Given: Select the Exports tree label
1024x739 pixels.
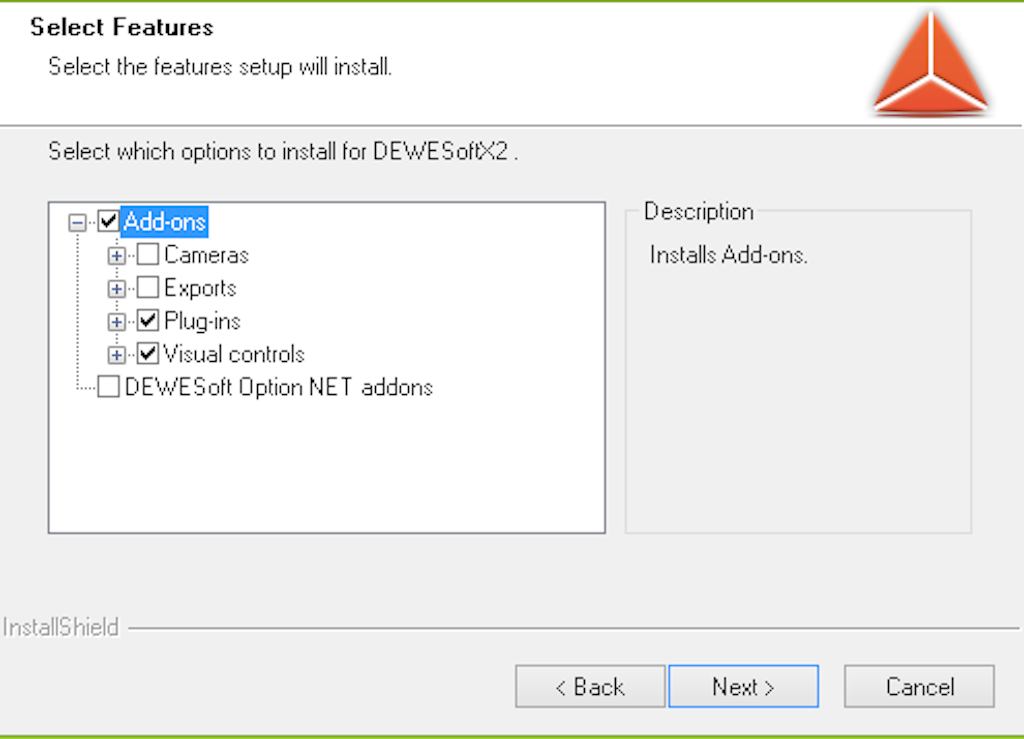Looking at the screenshot, I should pos(200,288).
